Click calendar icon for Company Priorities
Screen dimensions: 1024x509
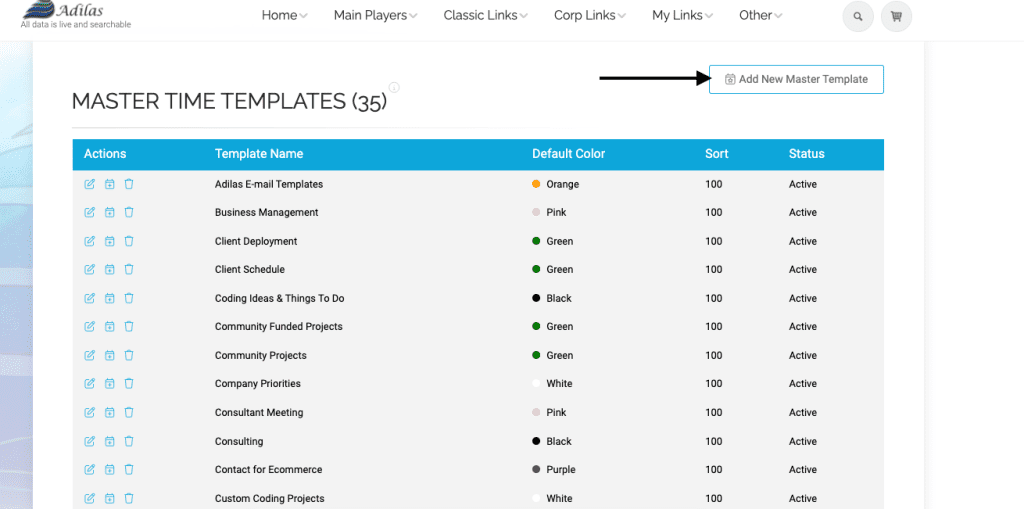pyautogui.click(x=110, y=384)
